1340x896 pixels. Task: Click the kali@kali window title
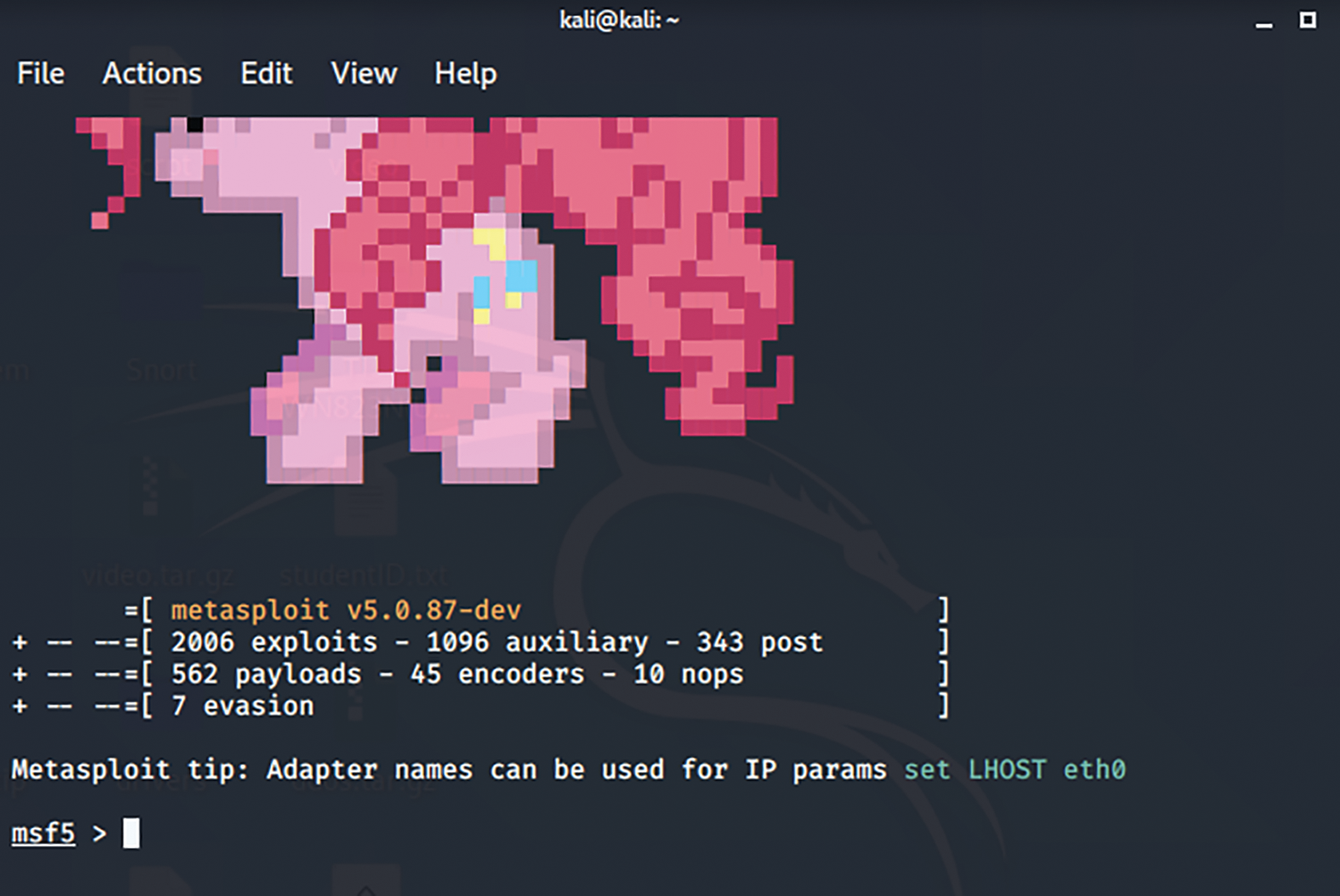click(619, 20)
